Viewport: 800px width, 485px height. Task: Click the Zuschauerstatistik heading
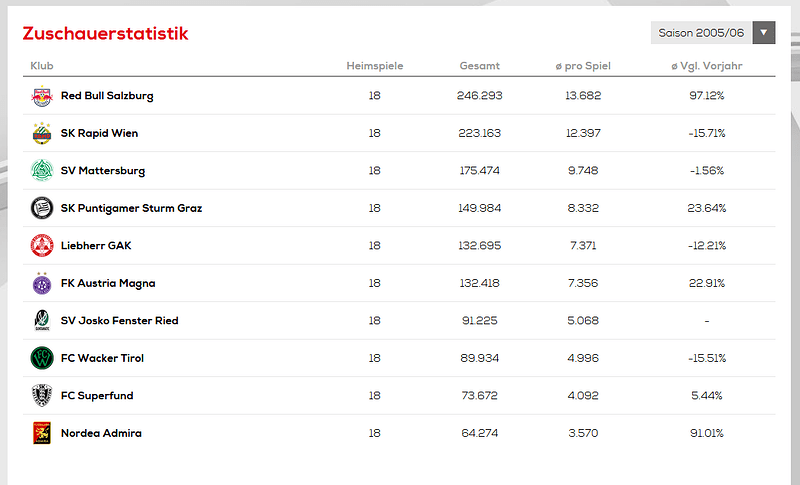(106, 34)
